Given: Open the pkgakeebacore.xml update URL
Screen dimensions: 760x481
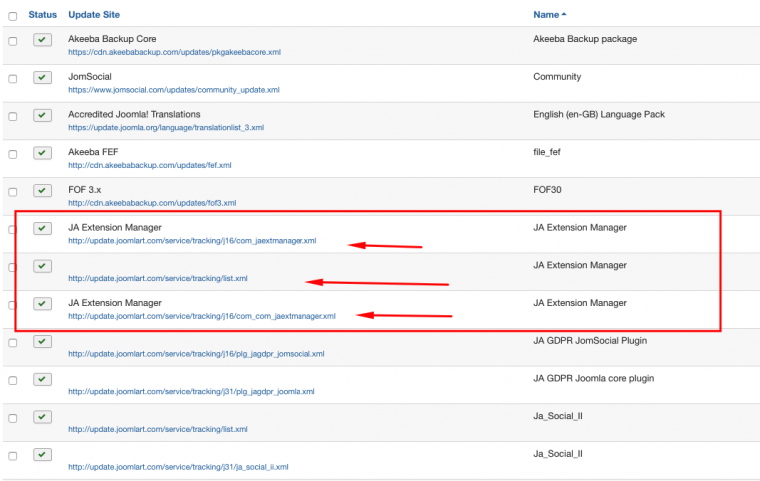Looking at the screenshot, I should 180,52.
